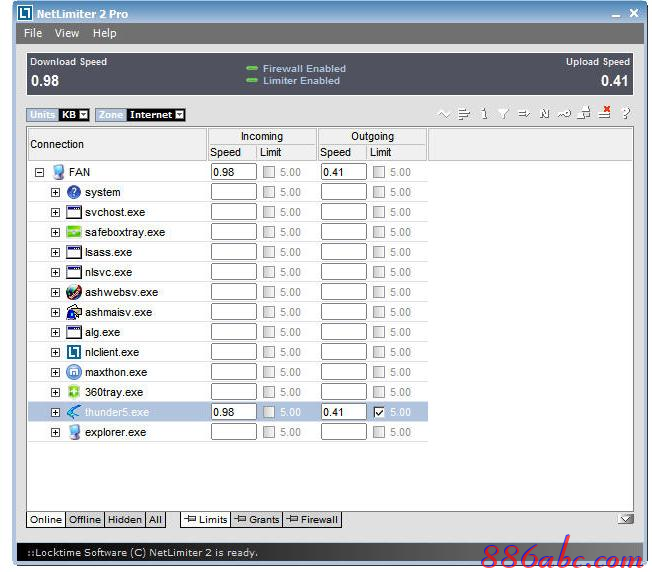The width and height of the screenshot is (652, 572).
Task: Expand the svchost.exe node
Action: (x=55, y=212)
